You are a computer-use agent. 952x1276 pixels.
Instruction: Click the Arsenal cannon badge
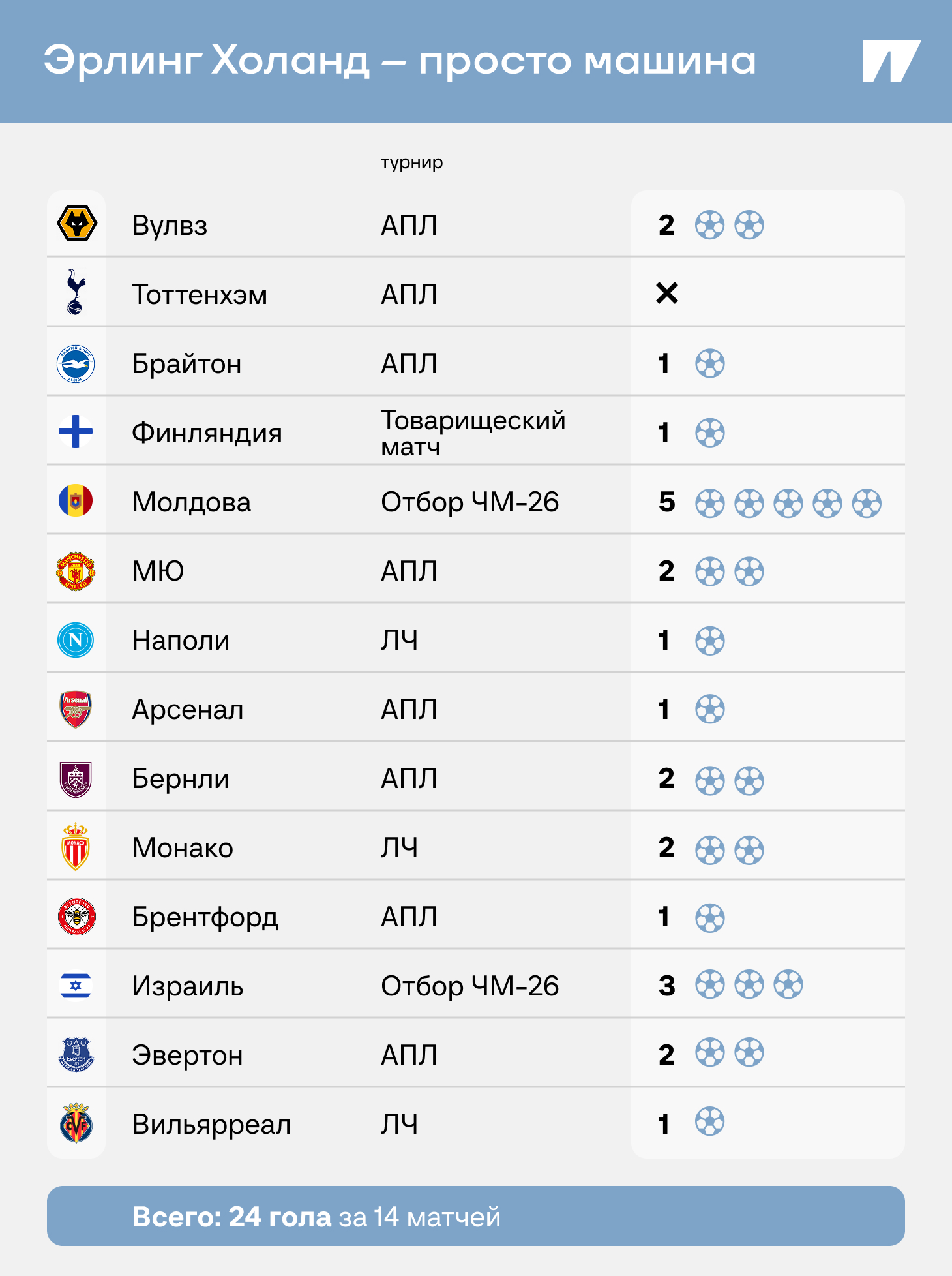coord(76,709)
